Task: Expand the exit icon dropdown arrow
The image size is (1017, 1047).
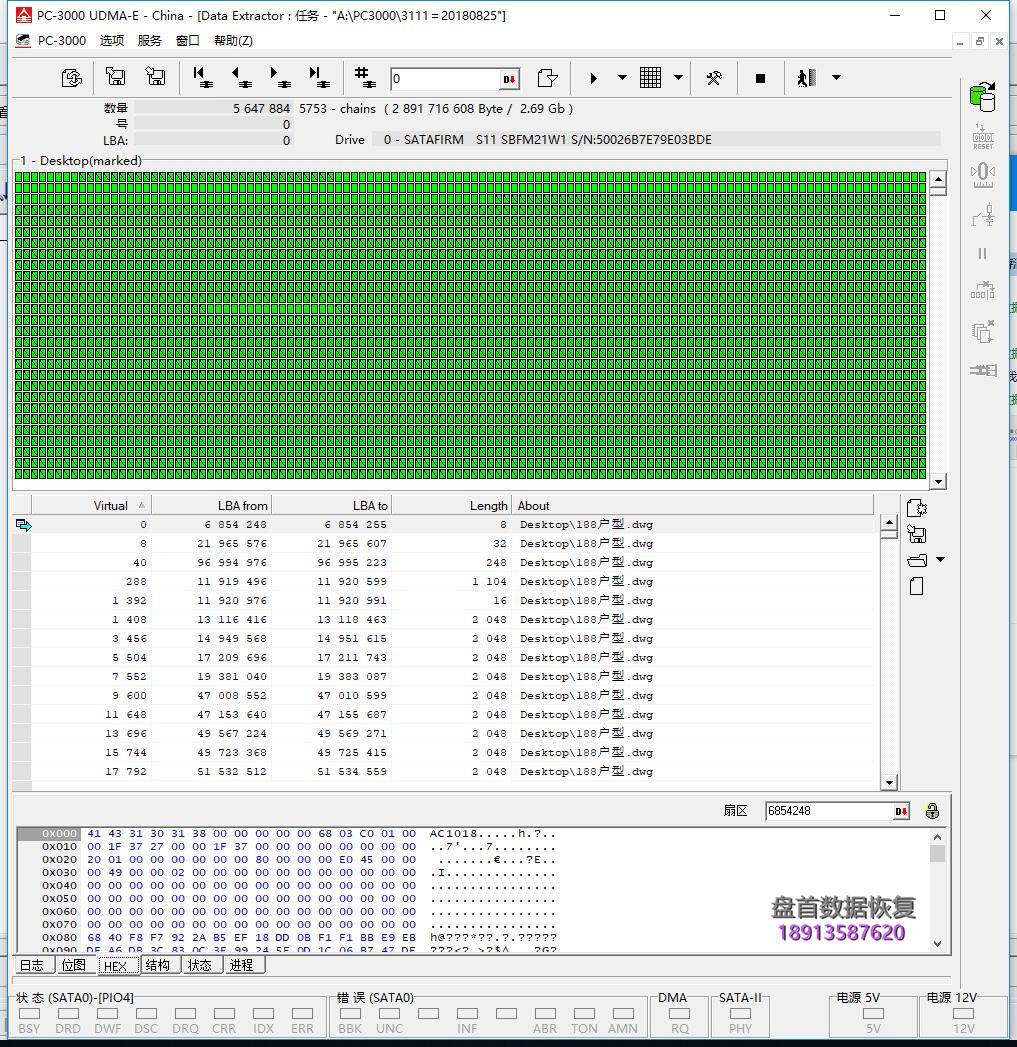Action: coord(836,78)
